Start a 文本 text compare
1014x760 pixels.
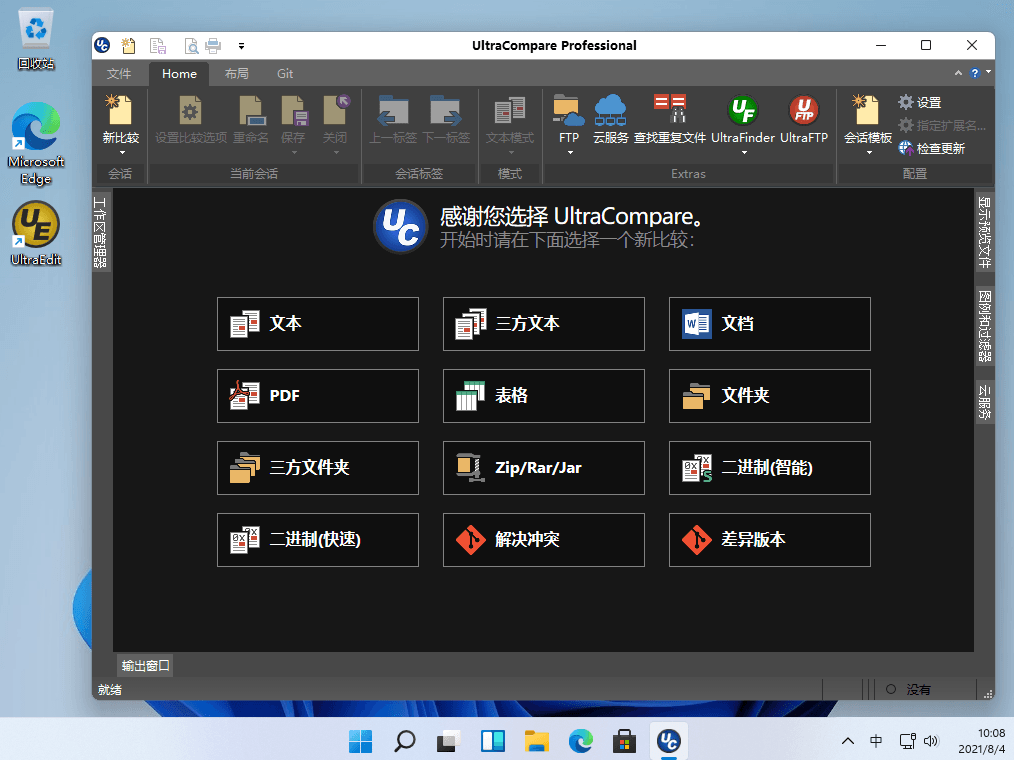[x=318, y=324]
